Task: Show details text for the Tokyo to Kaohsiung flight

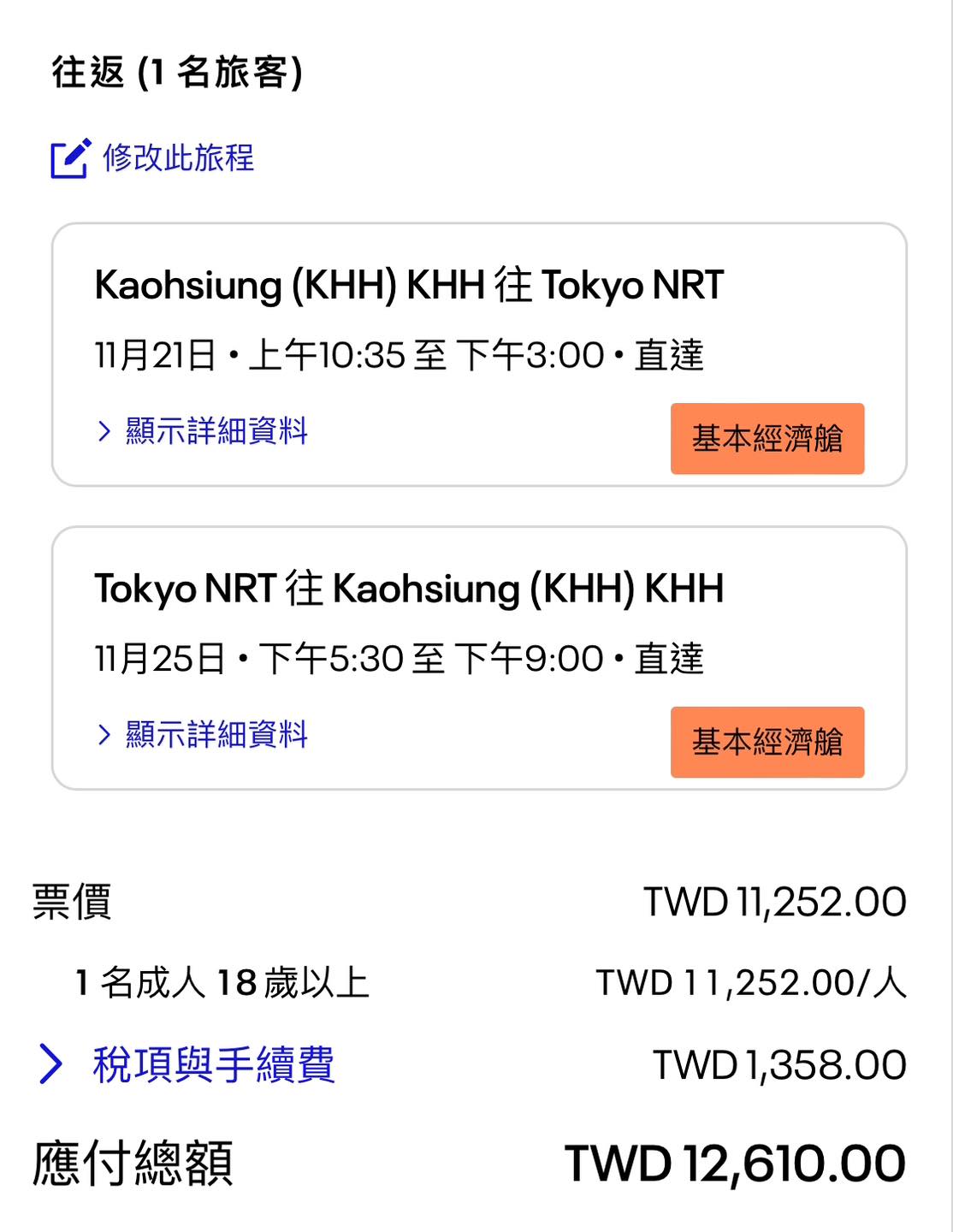Action: pyautogui.click(x=216, y=734)
